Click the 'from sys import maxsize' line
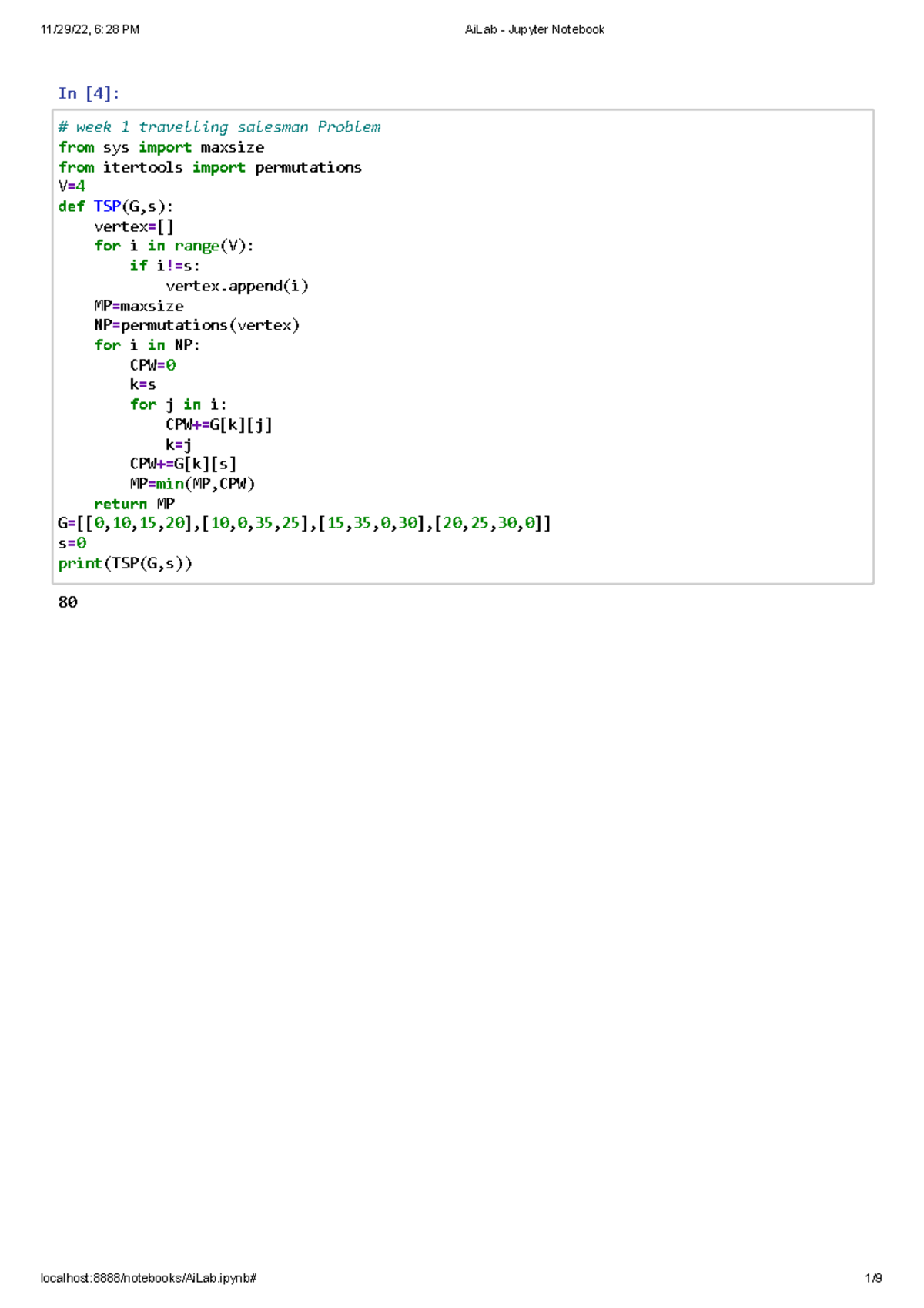This screenshot has width=924, height=1308. coord(161,147)
